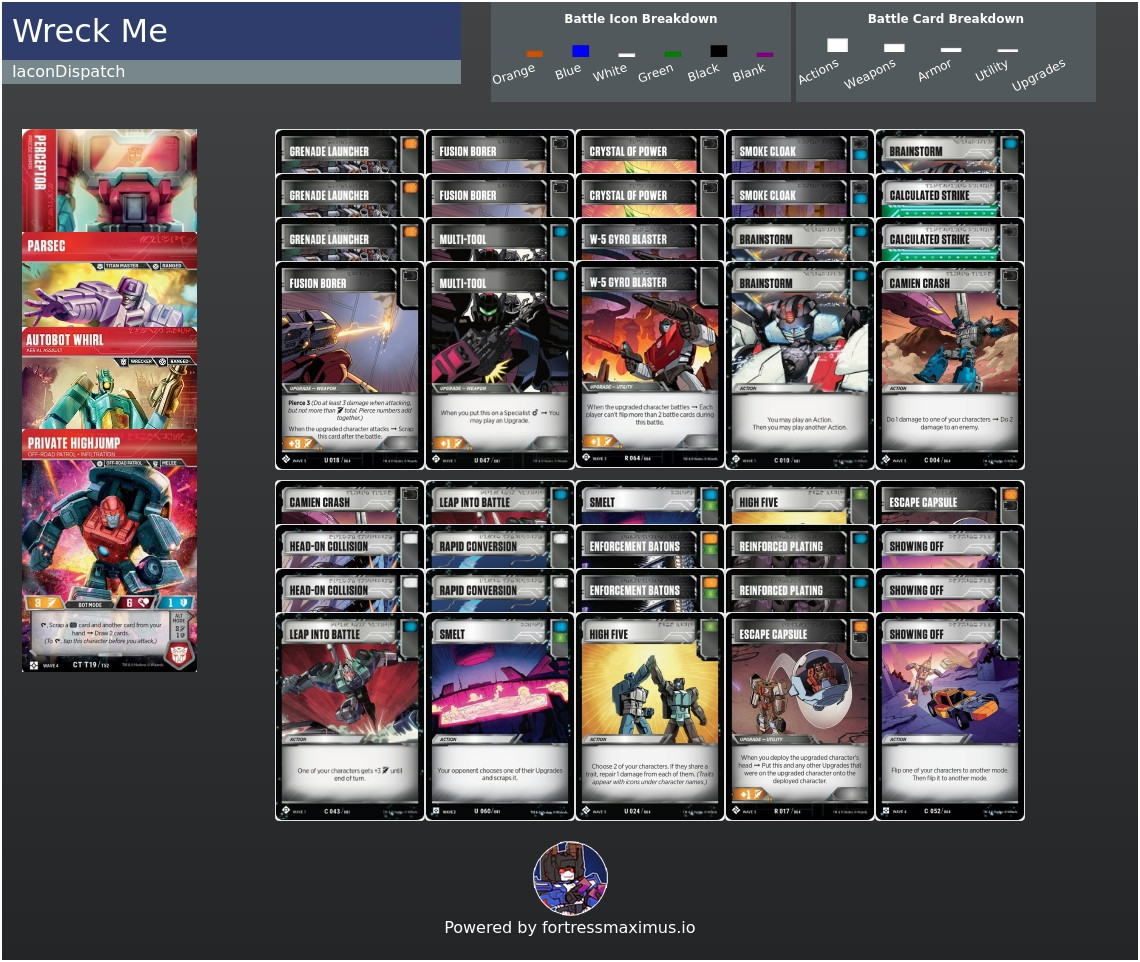Select the collapsed Smelt title strip
The width and height of the screenshot is (1140, 962).
coord(650,503)
